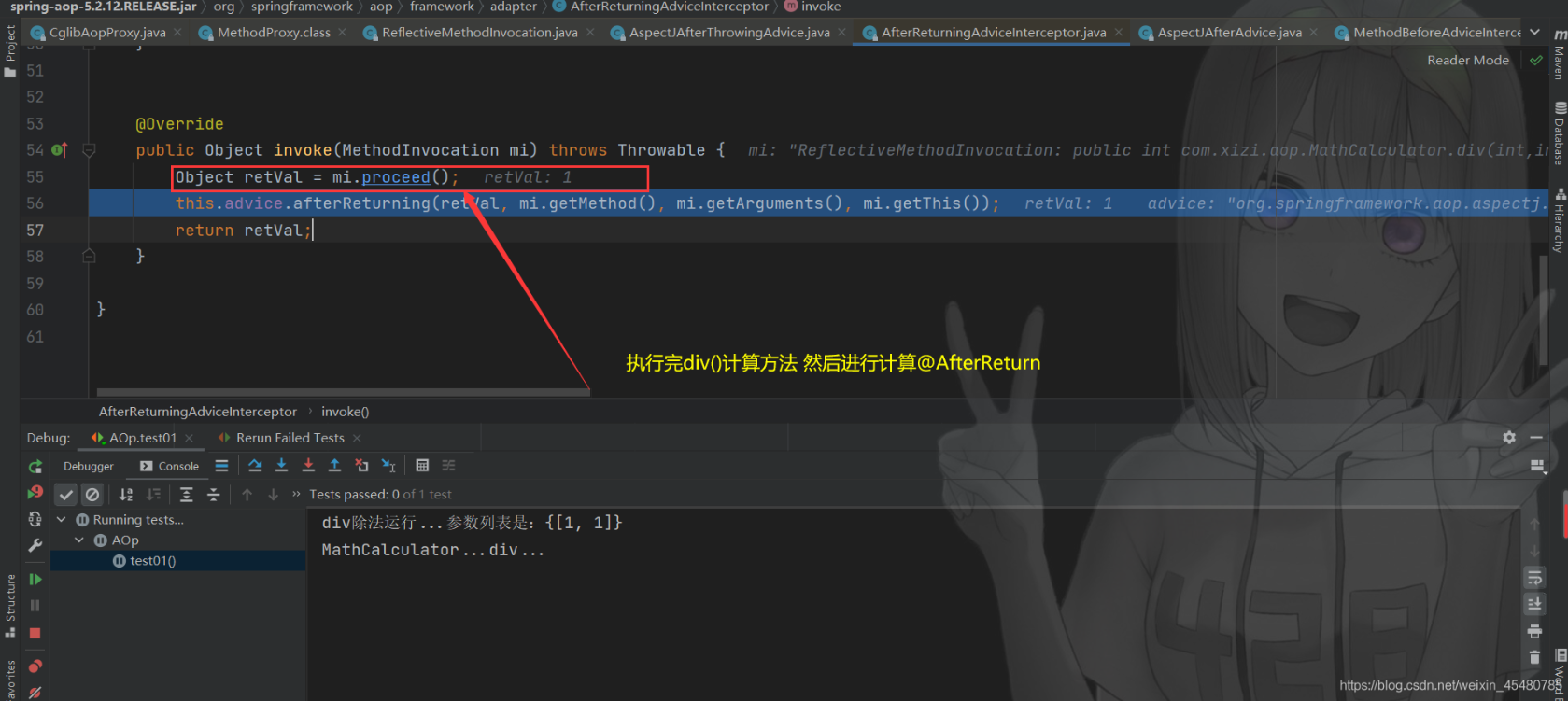Toggle Scroll to End of console
The image size is (1568, 701).
[x=1534, y=604]
